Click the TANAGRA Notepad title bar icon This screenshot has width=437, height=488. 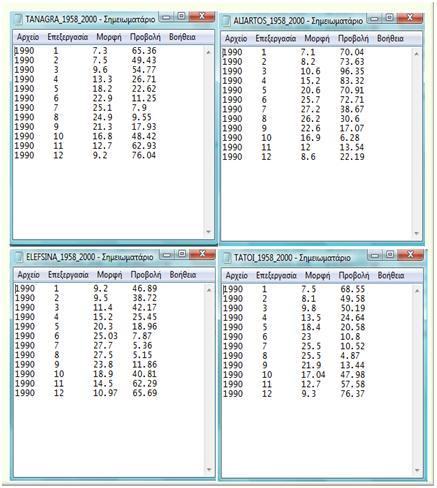19,19
